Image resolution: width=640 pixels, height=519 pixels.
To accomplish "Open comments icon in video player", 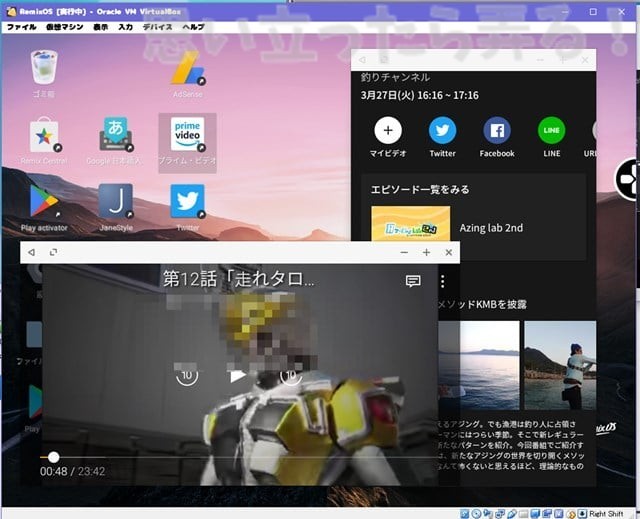I will (x=413, y=281).
